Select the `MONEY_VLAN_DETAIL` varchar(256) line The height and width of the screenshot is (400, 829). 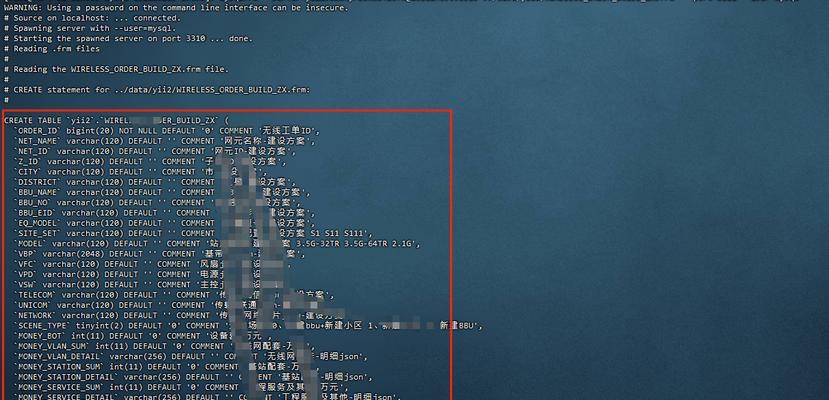click(x=191, y=356)
